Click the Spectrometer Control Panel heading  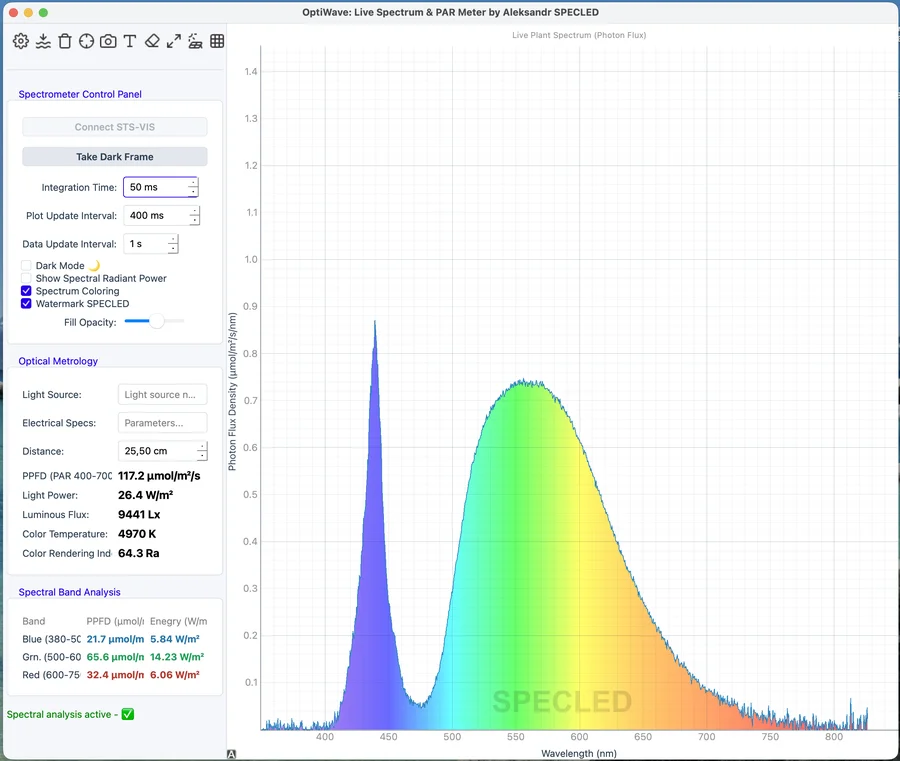point(80,94)
